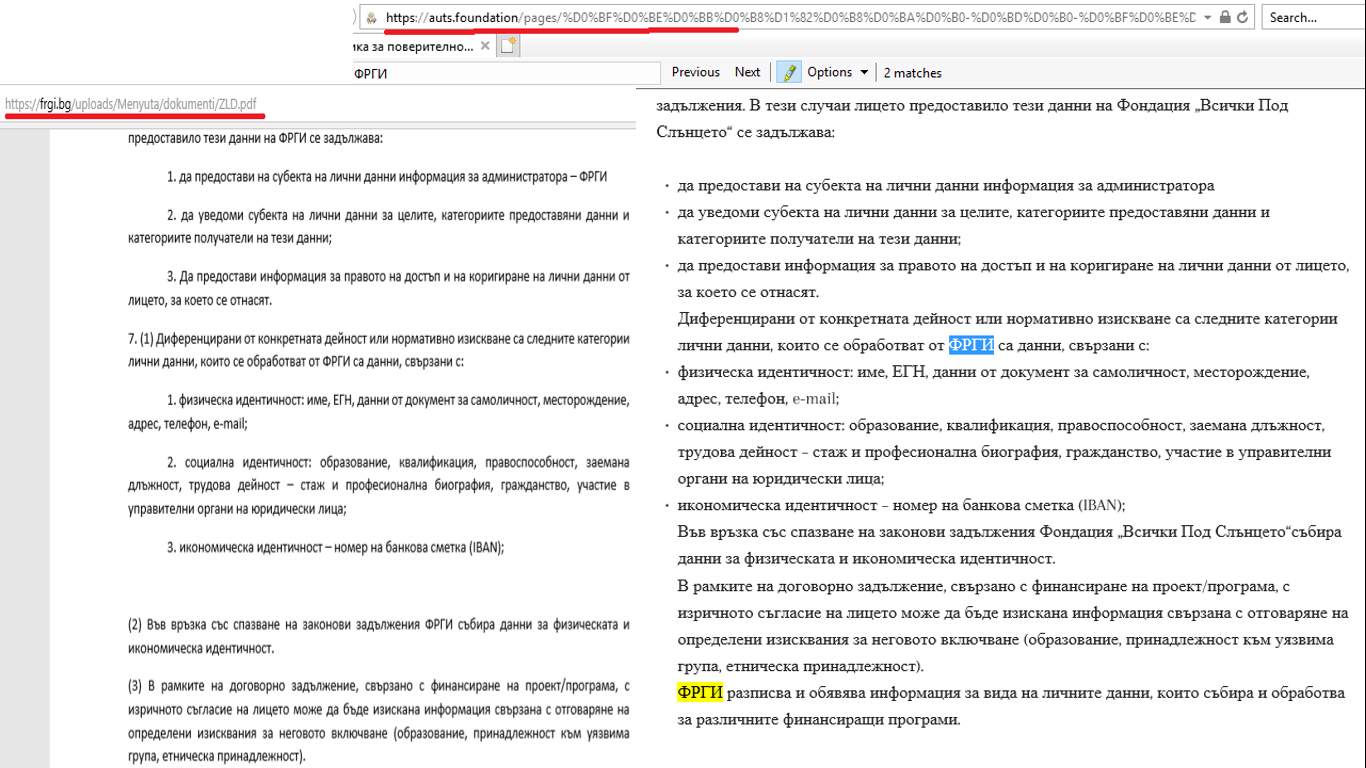1366x768 pixels.
Task: Toggle the highlight all matches pencil icon
Action: (x=789, y=72)
